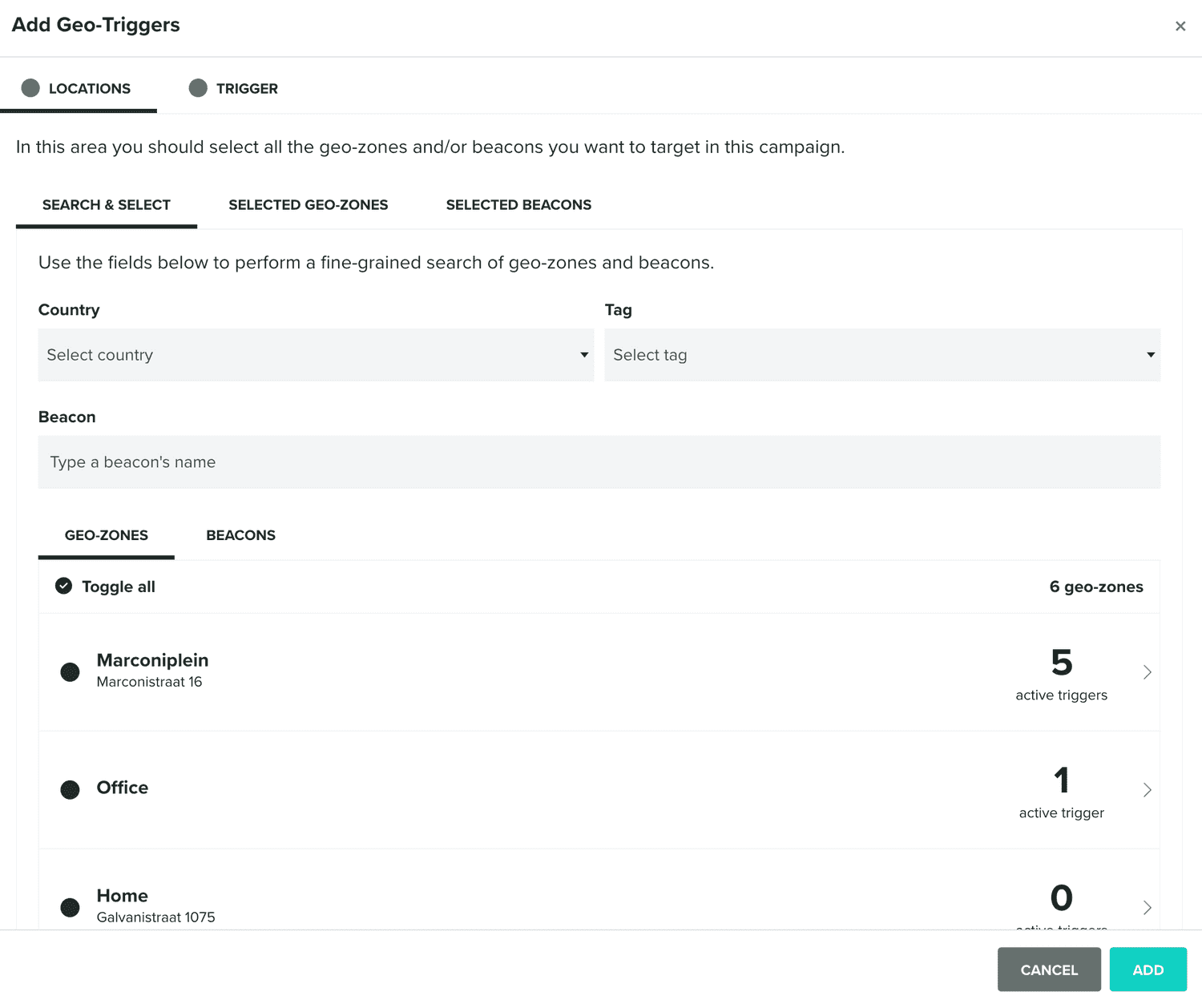Click the Add button

pos(1148,970)
